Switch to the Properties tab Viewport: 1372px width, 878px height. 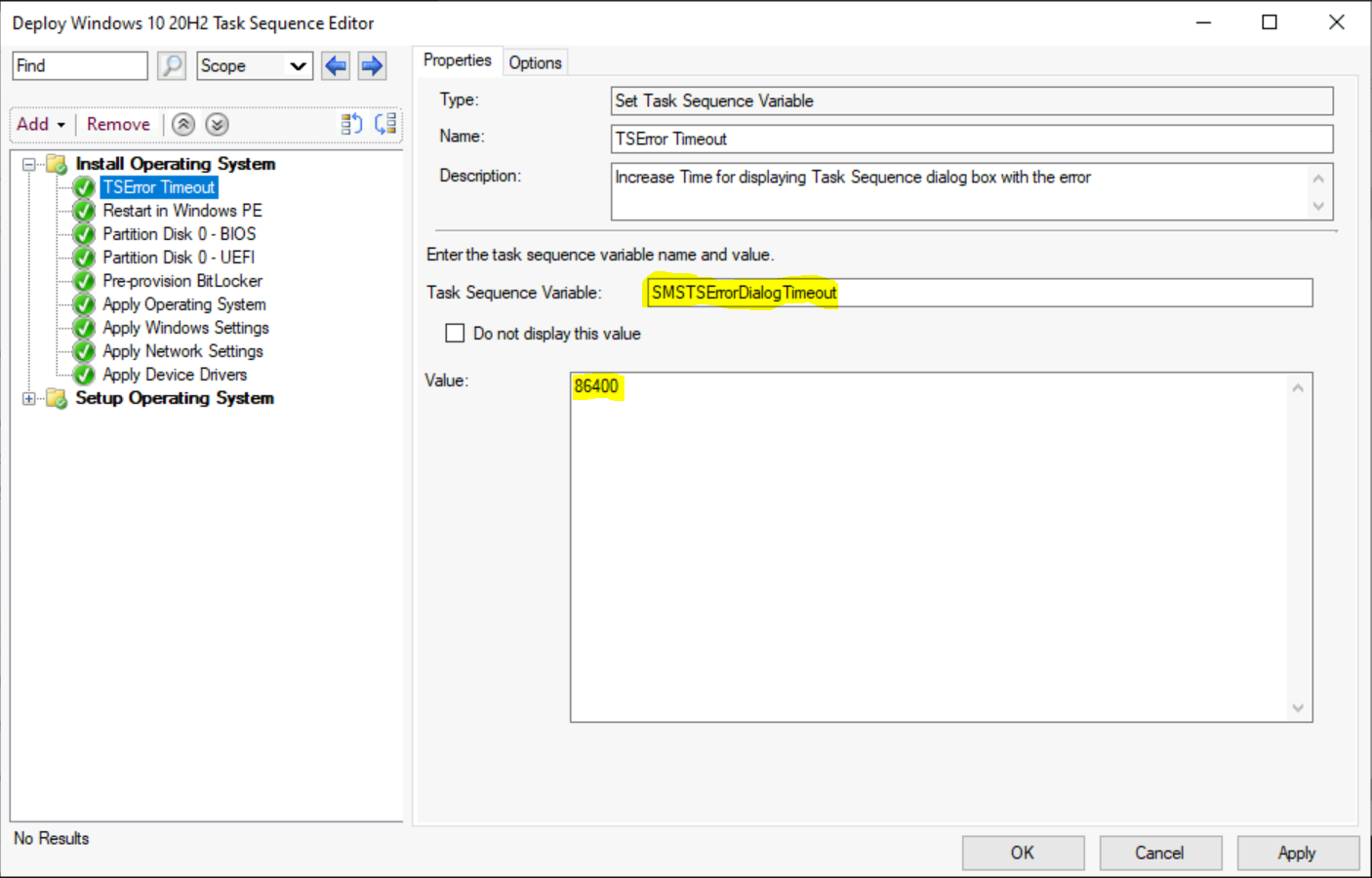(x=458, y=60)
